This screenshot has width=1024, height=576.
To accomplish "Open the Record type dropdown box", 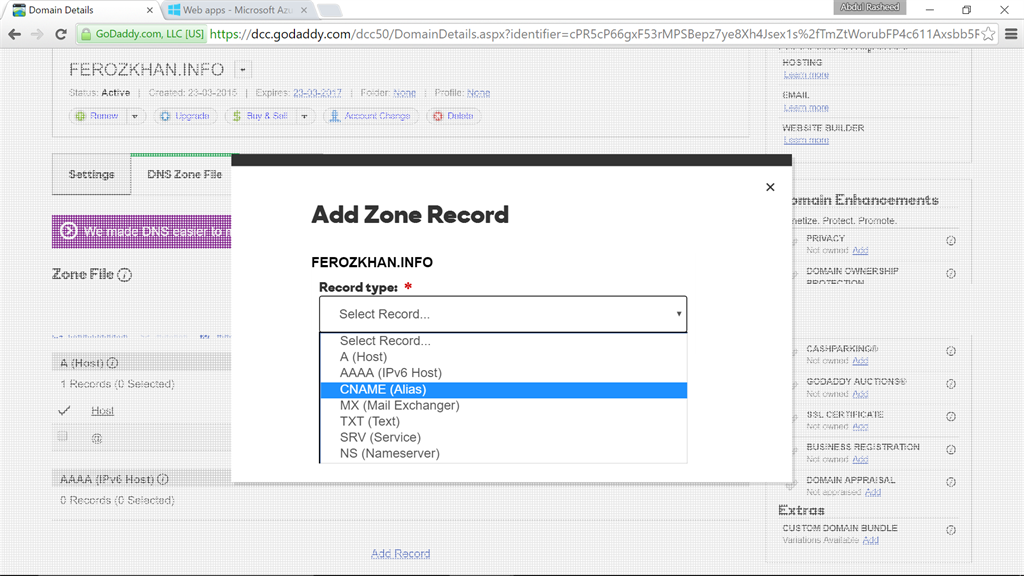I will [x=503, y=314].
